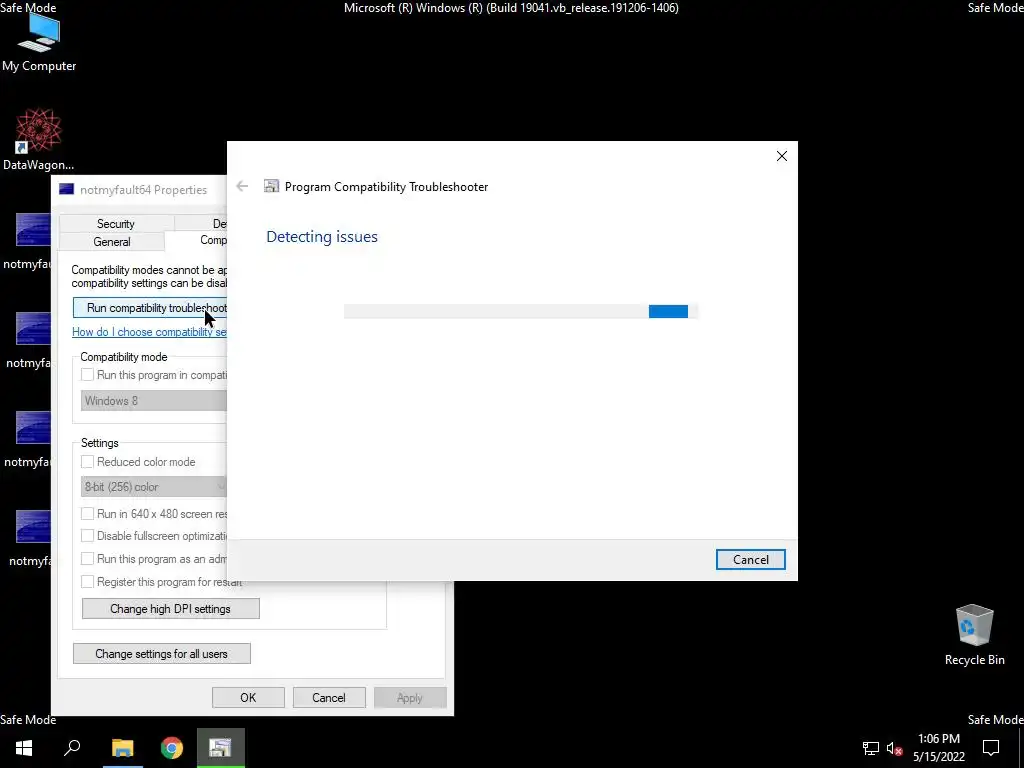Click the troubleshooter title icon

click(271, 186)
